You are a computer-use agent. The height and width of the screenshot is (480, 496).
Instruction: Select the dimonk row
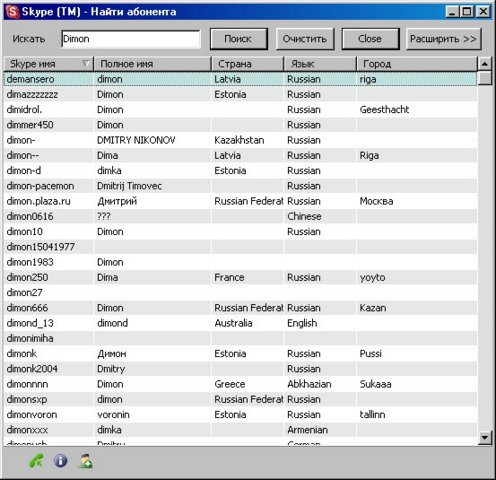(x=240, y=354)
